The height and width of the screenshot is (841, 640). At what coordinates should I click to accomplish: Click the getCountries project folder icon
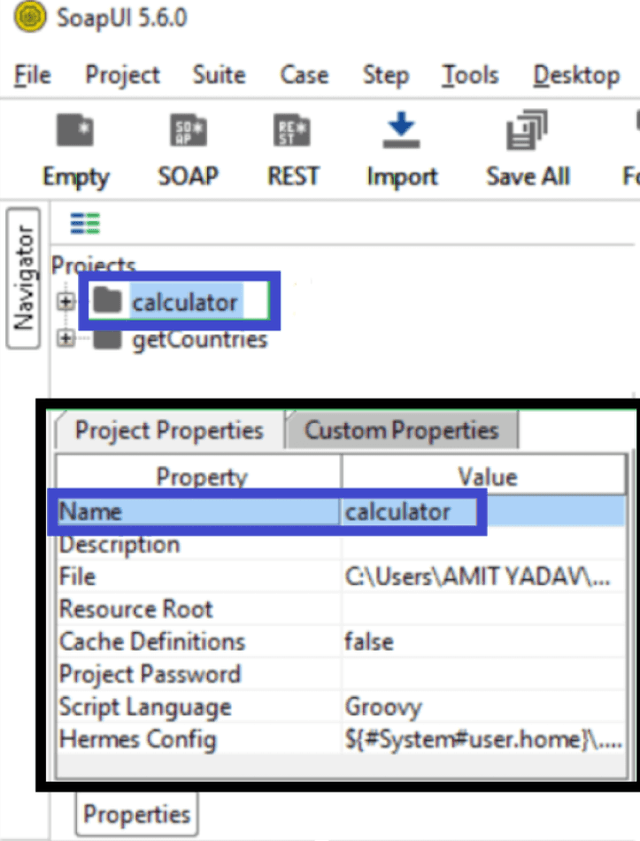109,340
